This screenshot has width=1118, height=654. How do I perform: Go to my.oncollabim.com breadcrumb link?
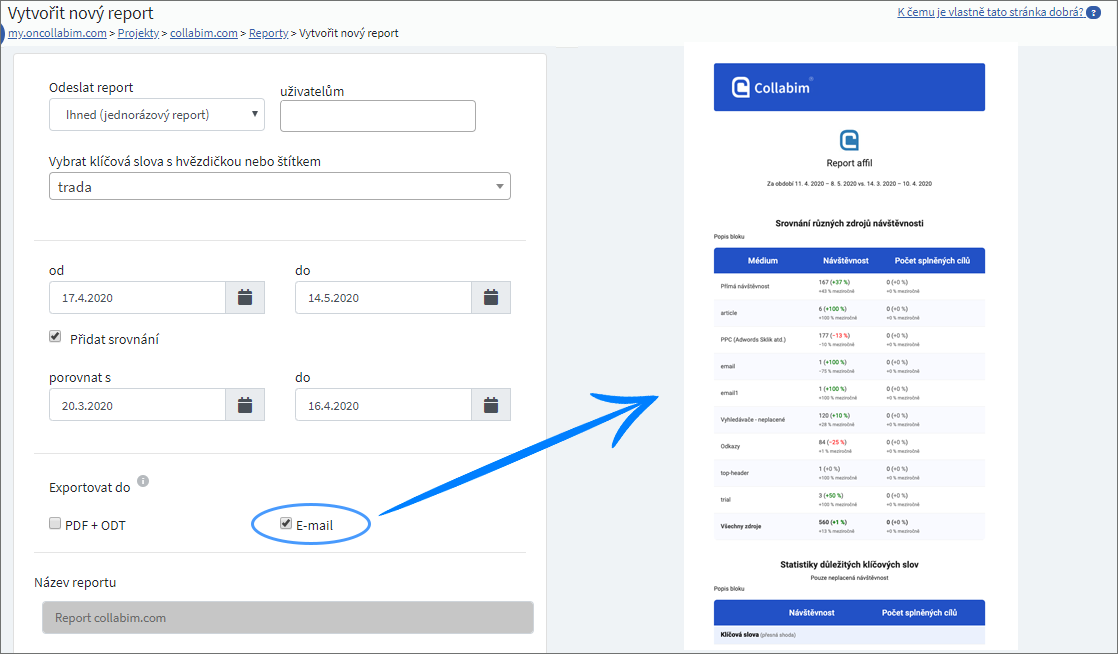[57, 33]
